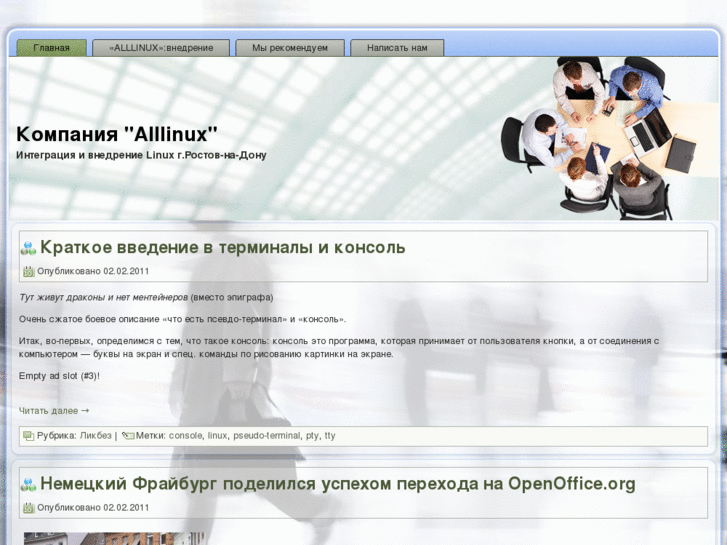Open the console tag

point(185,436)
